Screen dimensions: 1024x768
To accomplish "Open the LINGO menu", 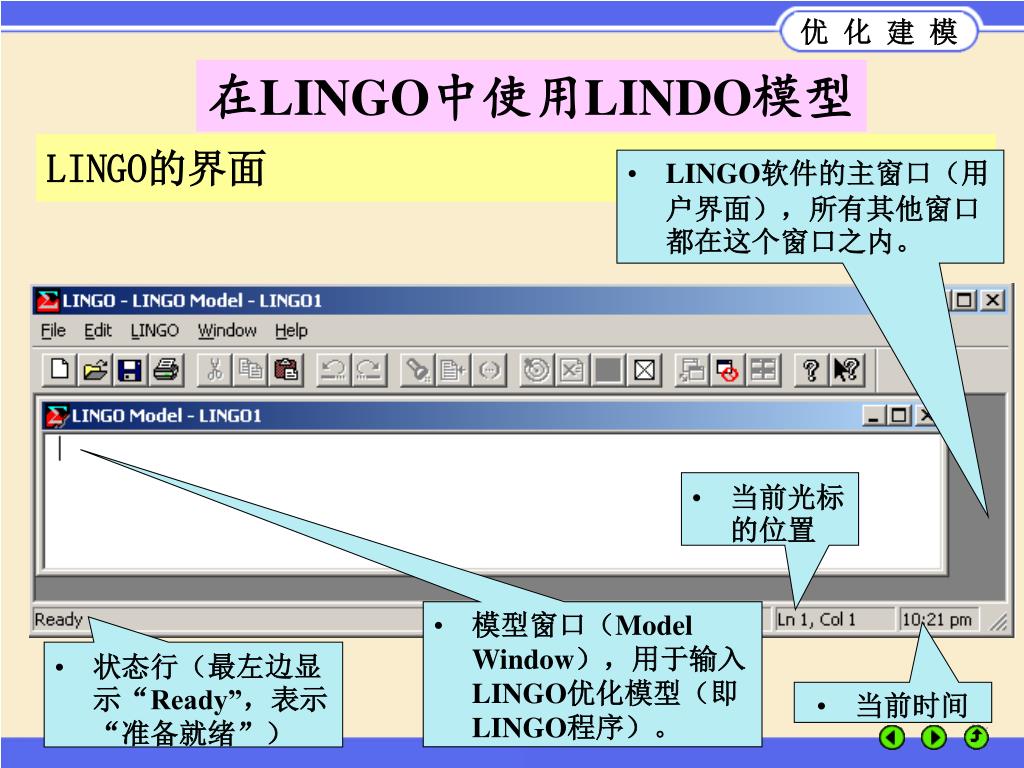I will (x=155, y=330).
